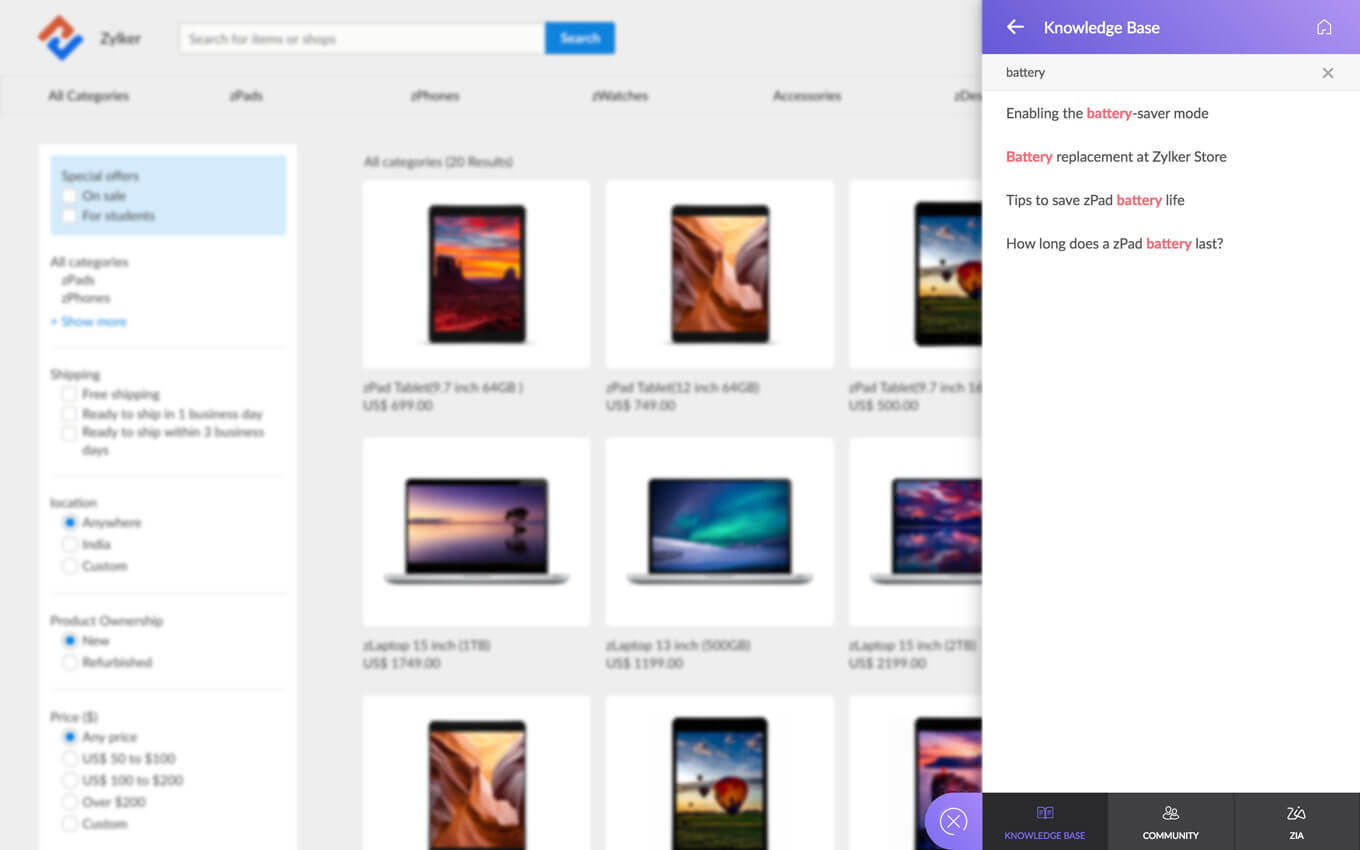Open the Community tab icon

[1170, 813]
